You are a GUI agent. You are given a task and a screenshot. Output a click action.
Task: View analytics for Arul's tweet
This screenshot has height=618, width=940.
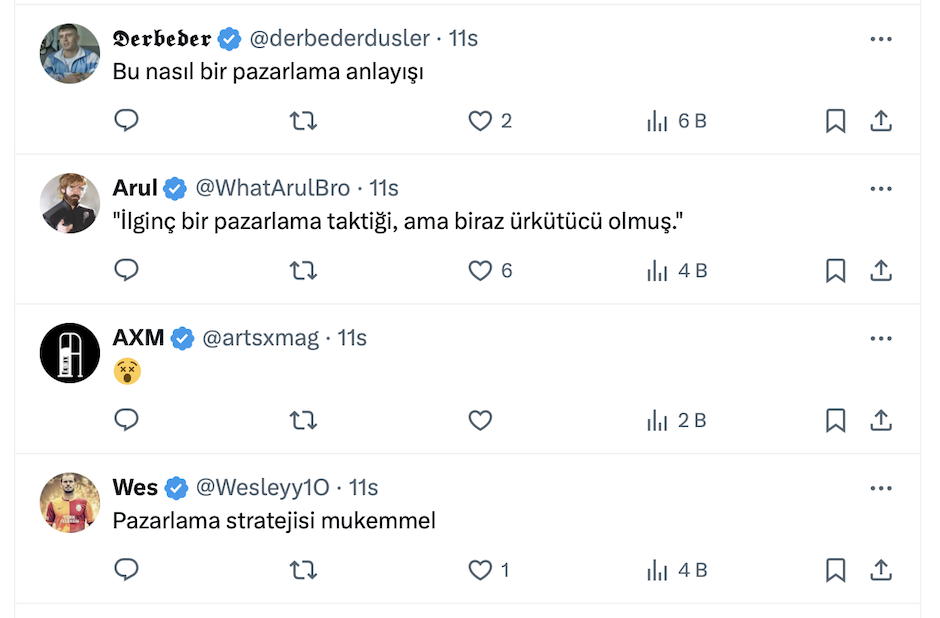point(676,271)
